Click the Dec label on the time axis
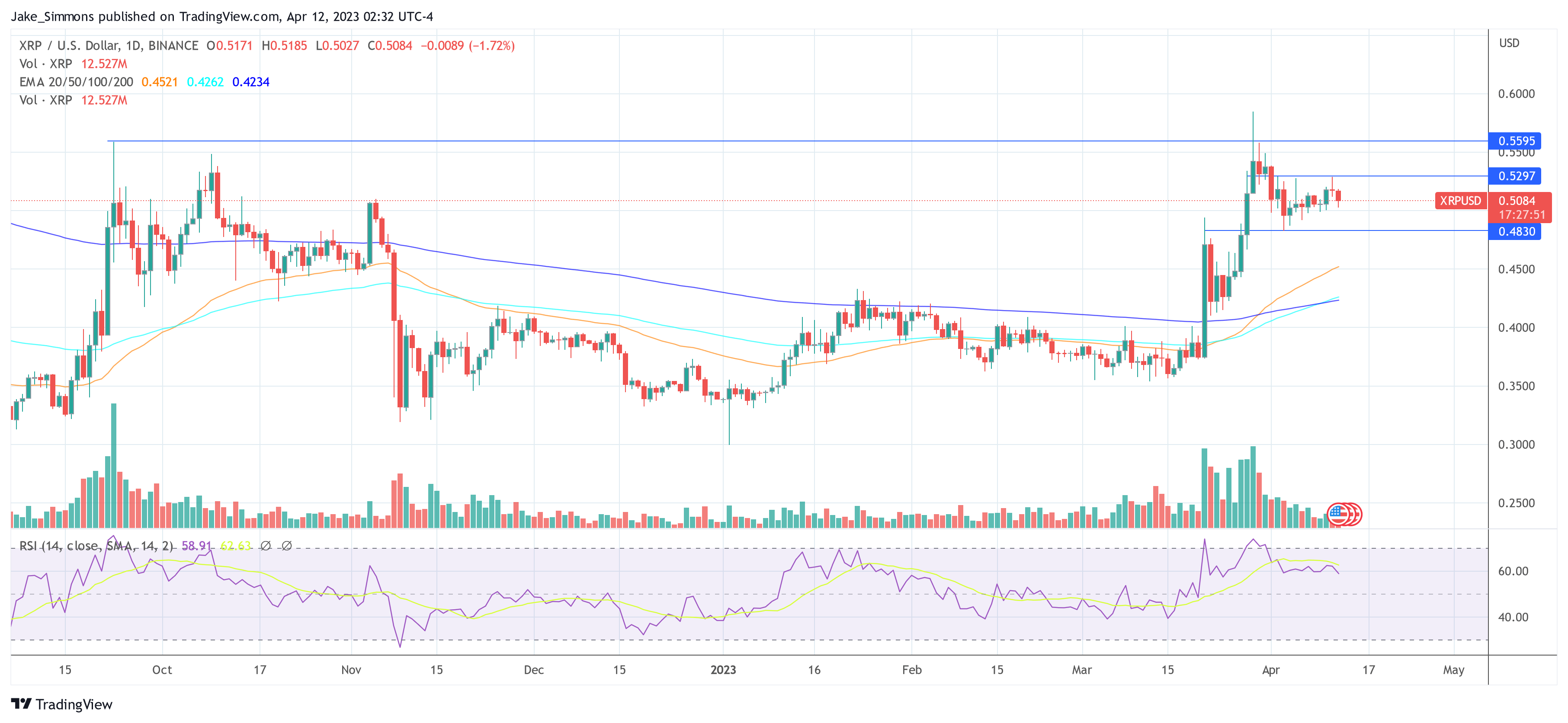Screen dimensions: 1568x723 pyautogui.click(x=534, y=670)
